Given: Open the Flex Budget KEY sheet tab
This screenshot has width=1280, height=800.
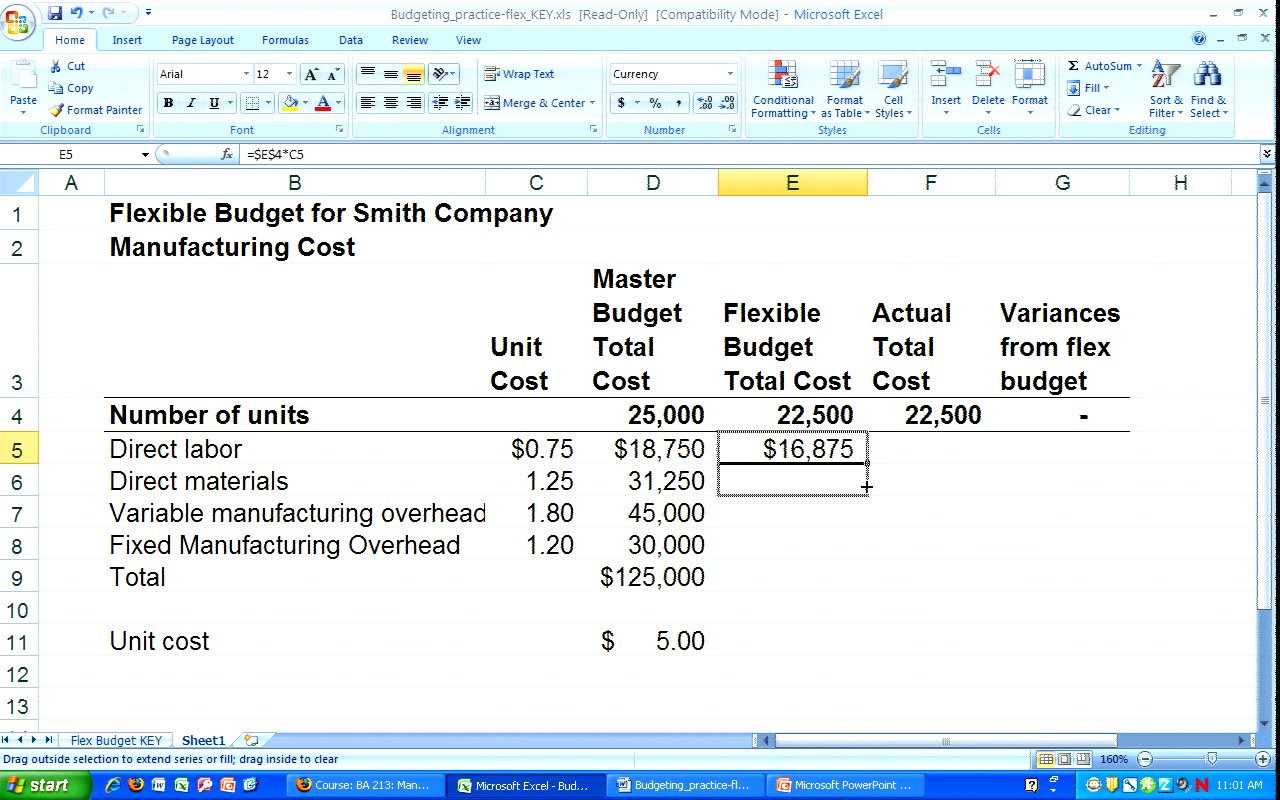Looking at the screenshot, I should click(x=116, y=741).
